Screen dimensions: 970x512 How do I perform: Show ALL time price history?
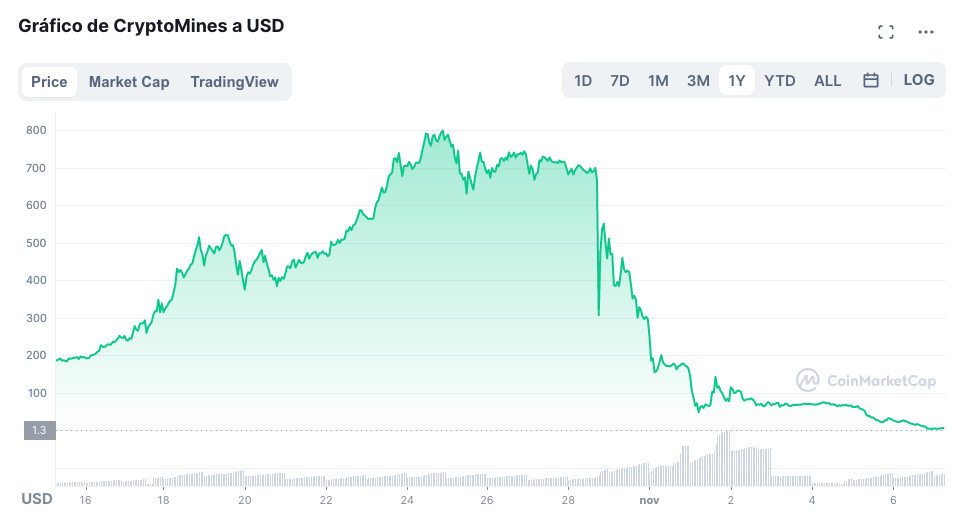(x=828, y=80)
